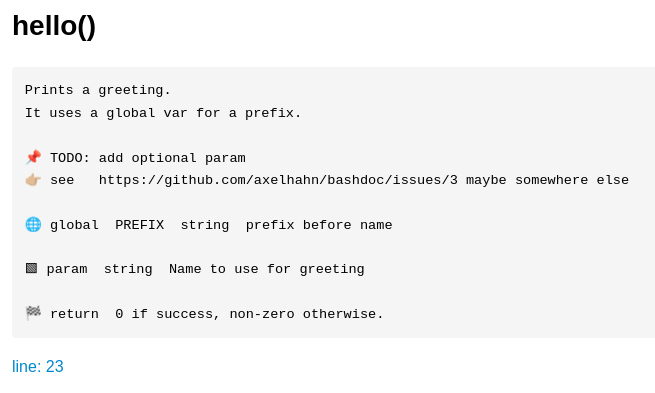Click the 'It uses a global var' line
Screen dimensions: 655x393
163,113
